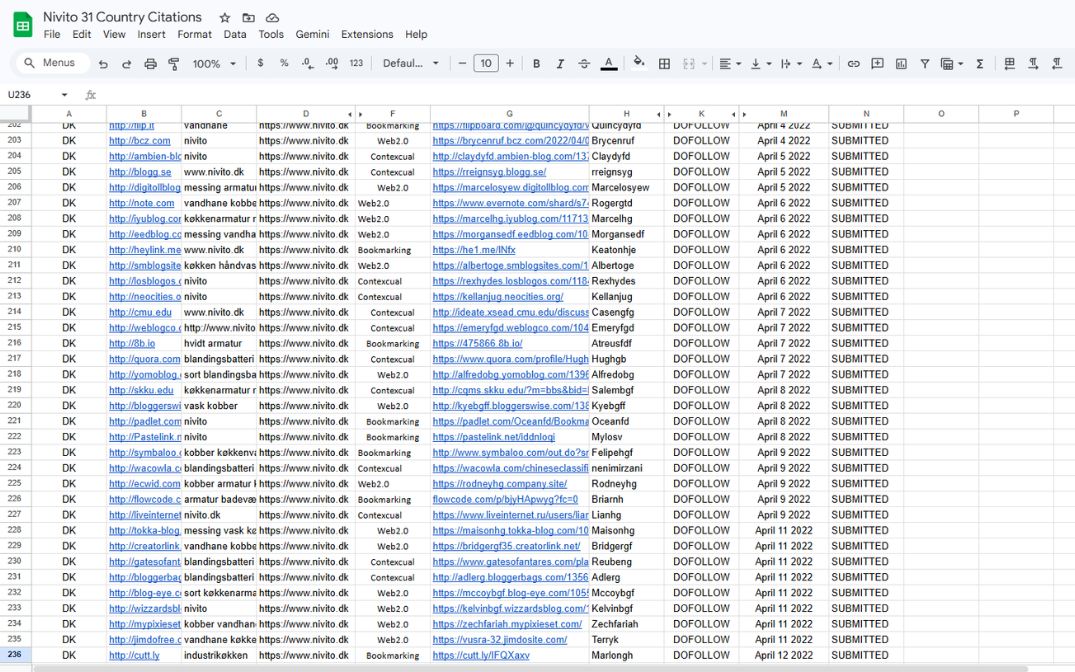Star the document with the star icon
1075x672 pixels.
224,18
